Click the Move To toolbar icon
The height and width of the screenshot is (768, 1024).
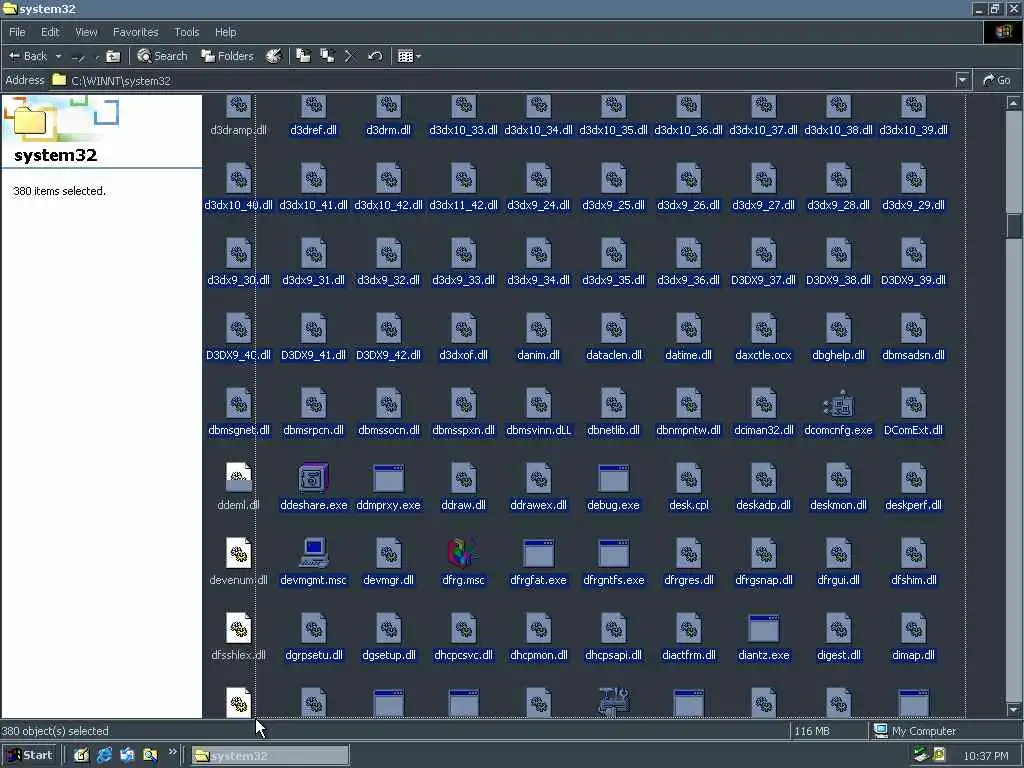pos(303,56)
